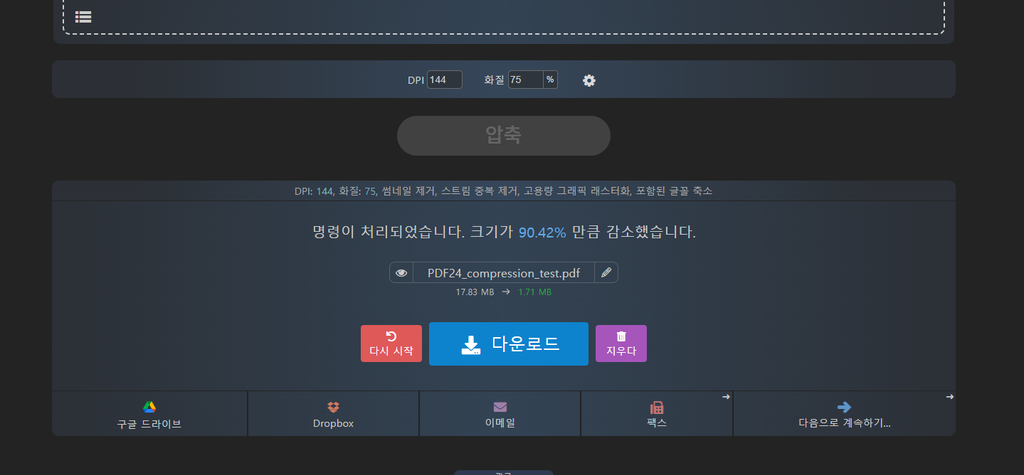Click the list view icon in drop area
Image resolution: width=1024 pixels, height=475 pixels.
pos(83,17)
